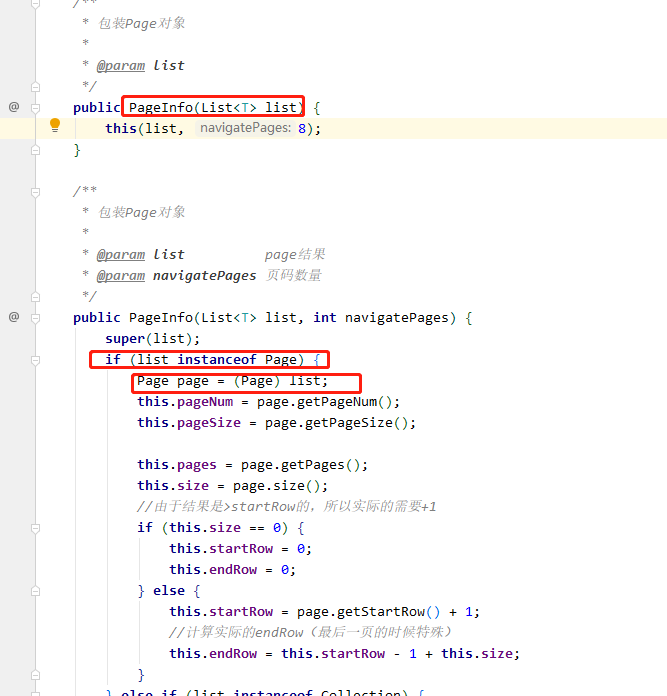Click the 'pages' field in this.pages
Image resolution: width=667 pixels, height=696 pixels.
197,465
